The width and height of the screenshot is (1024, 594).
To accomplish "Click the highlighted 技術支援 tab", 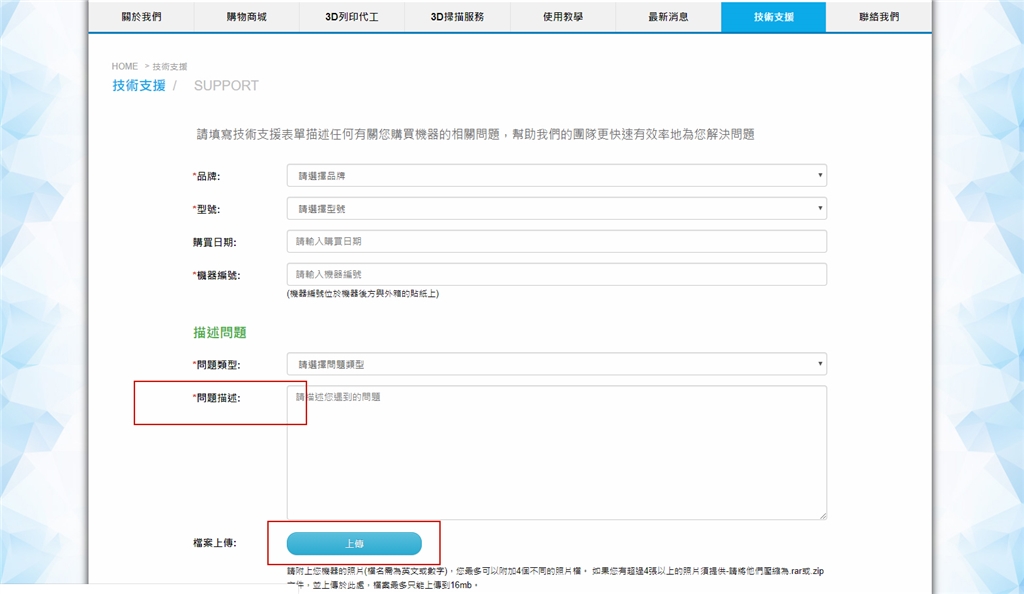I will coord(773,17).
